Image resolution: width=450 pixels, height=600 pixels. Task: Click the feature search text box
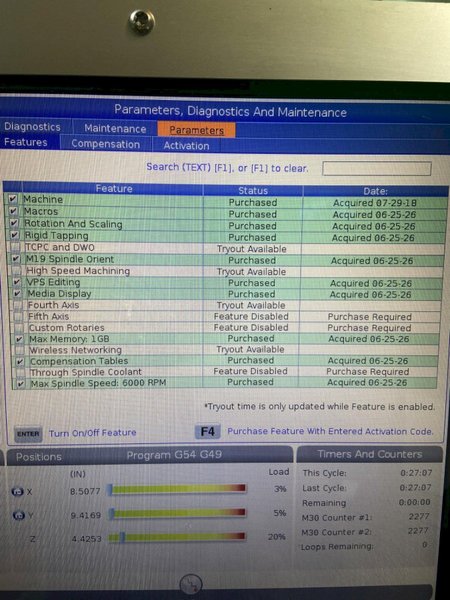tap(377, 168)
